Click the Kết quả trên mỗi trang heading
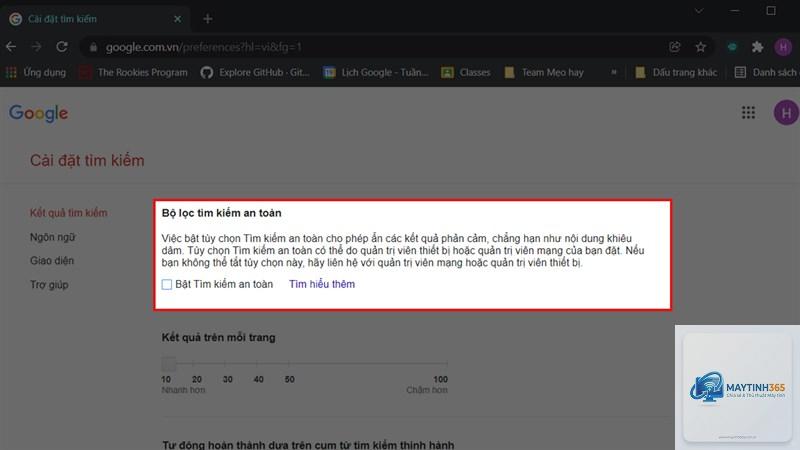Screen dimensions: 800x450 coord(218,337)
